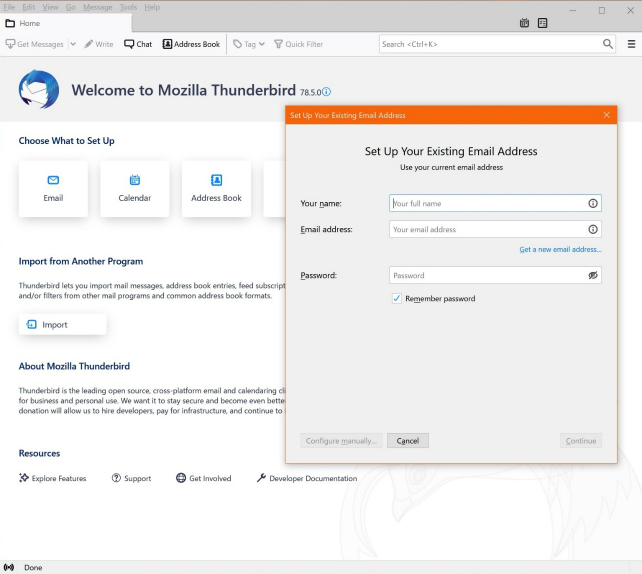Click the Write toolbar button
Image resolution: width=642 pixels, height=574 pixels.
click(x=99, y=44)
